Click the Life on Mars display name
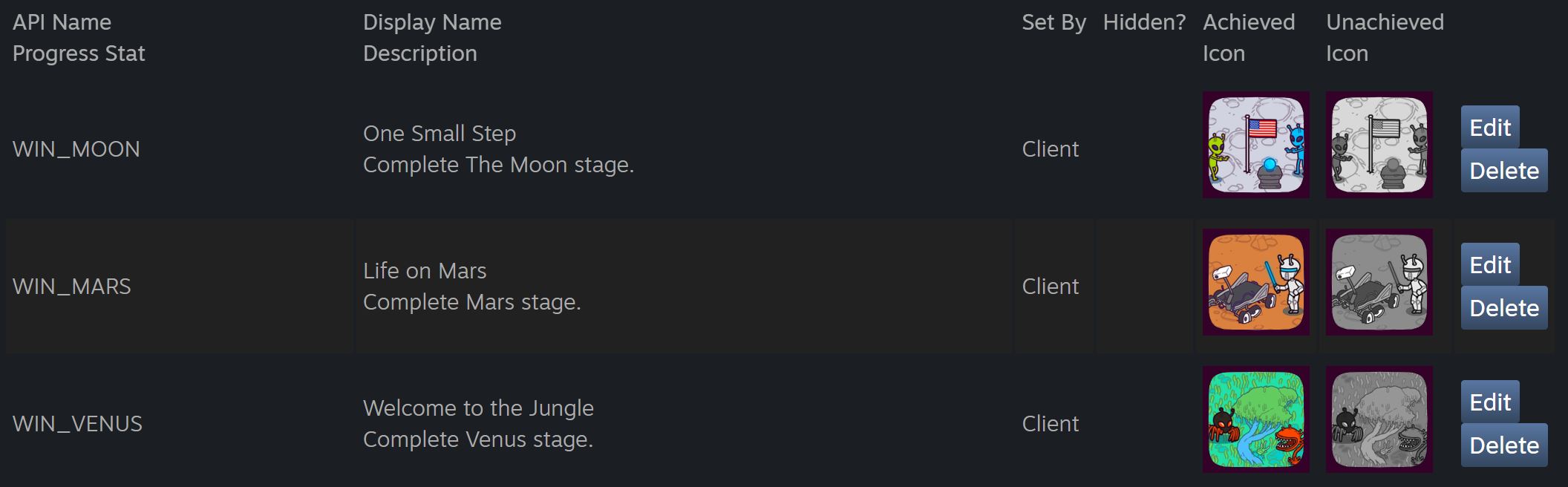 (x=424, y=271)
